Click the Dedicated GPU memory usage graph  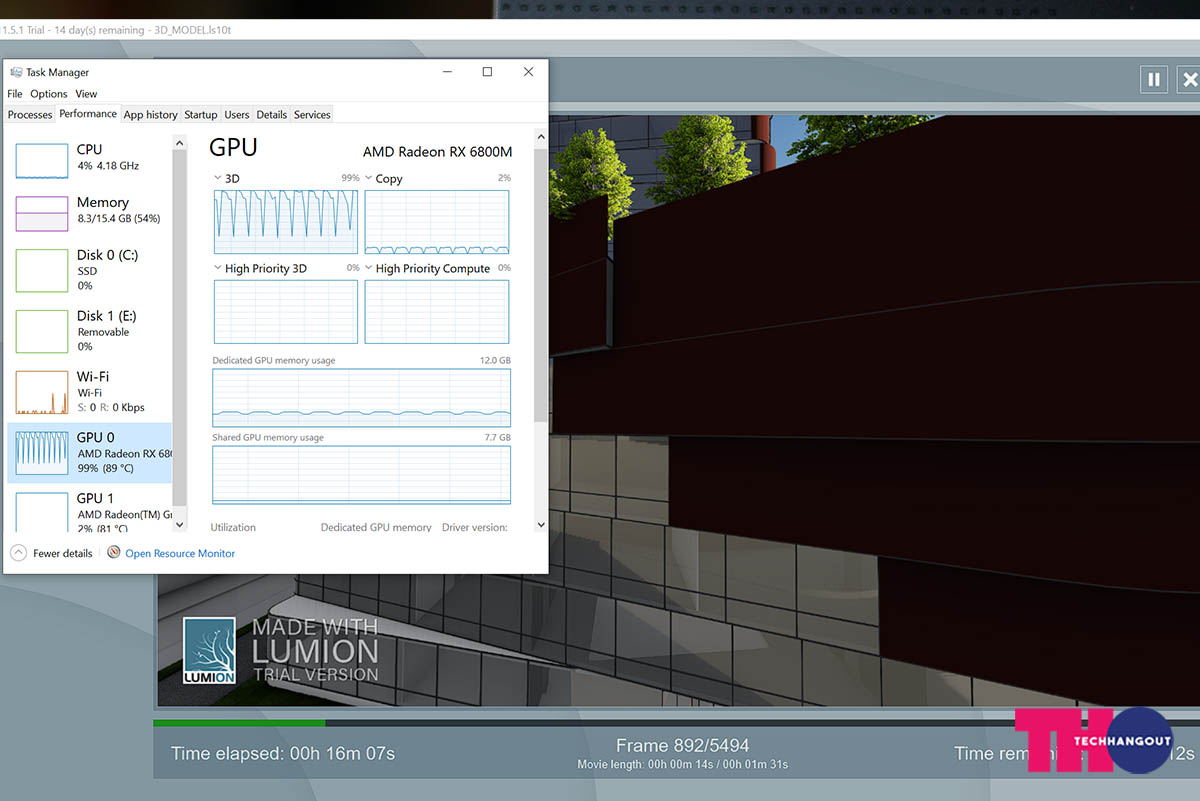[x=361, y=398]
